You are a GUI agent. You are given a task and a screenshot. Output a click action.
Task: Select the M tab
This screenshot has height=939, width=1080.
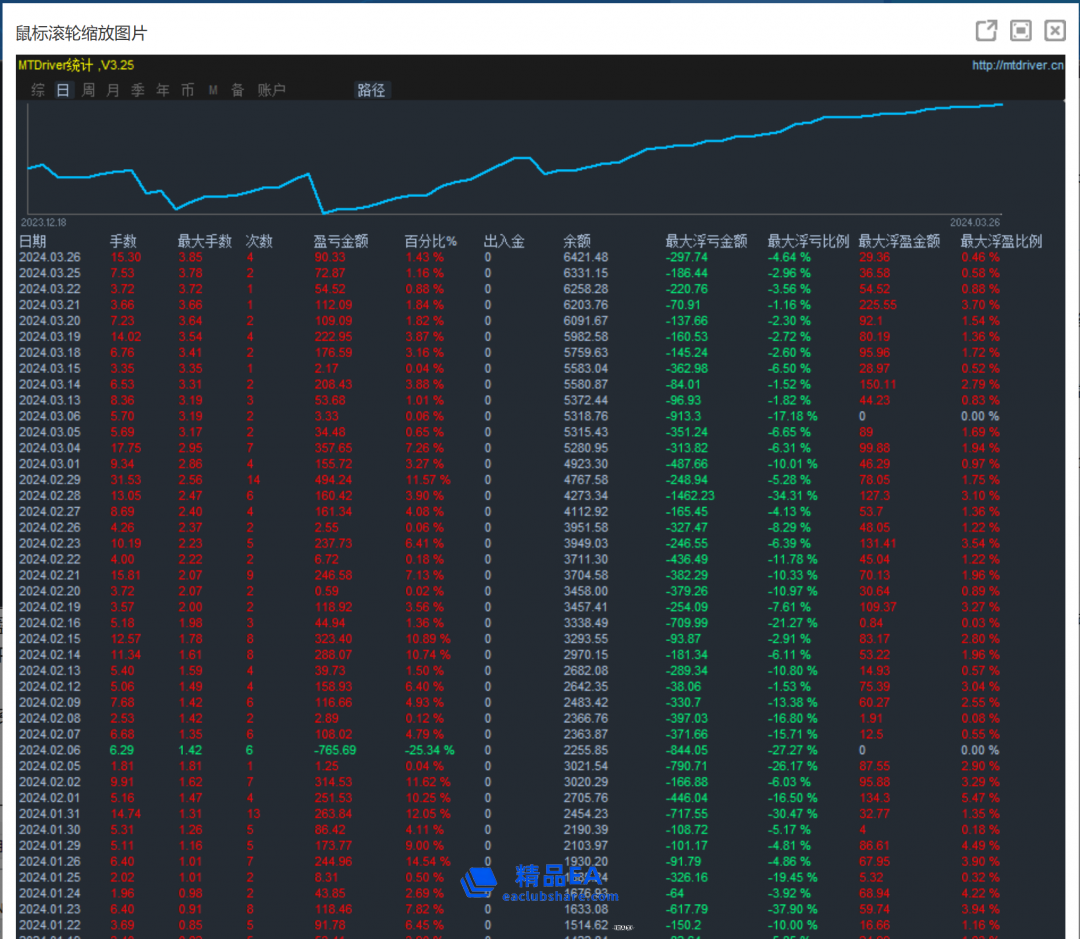point(213,90)
